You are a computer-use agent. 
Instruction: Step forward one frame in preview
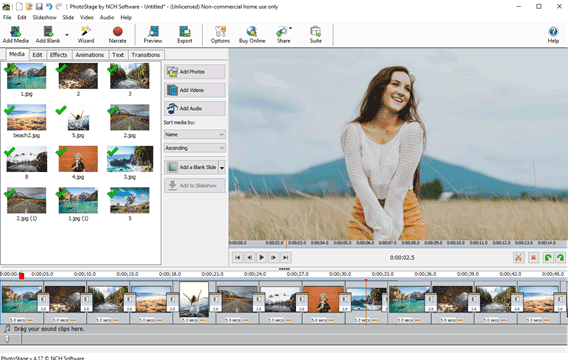click(273, 258)
